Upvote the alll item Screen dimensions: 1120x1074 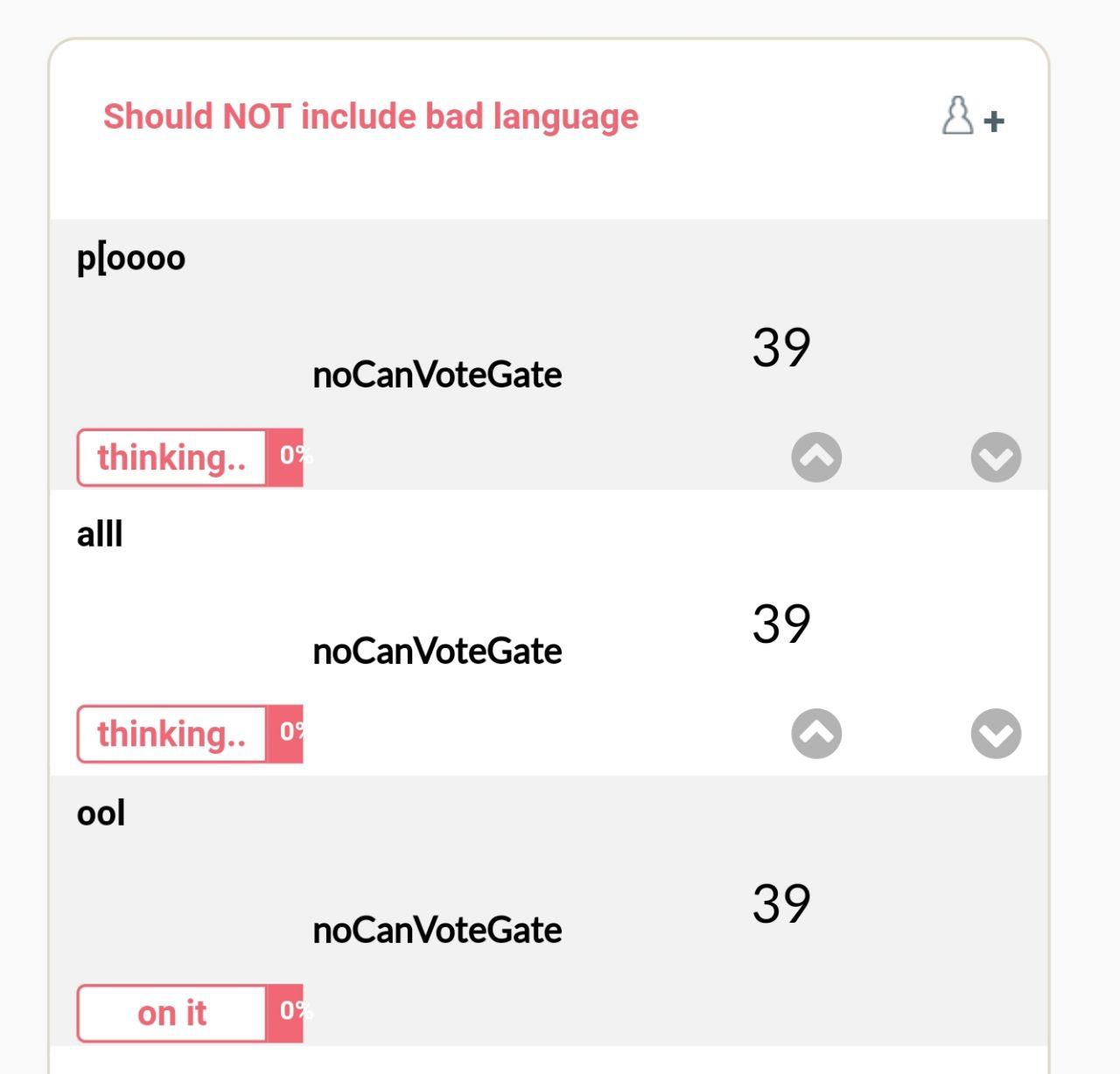click(816, 733)
